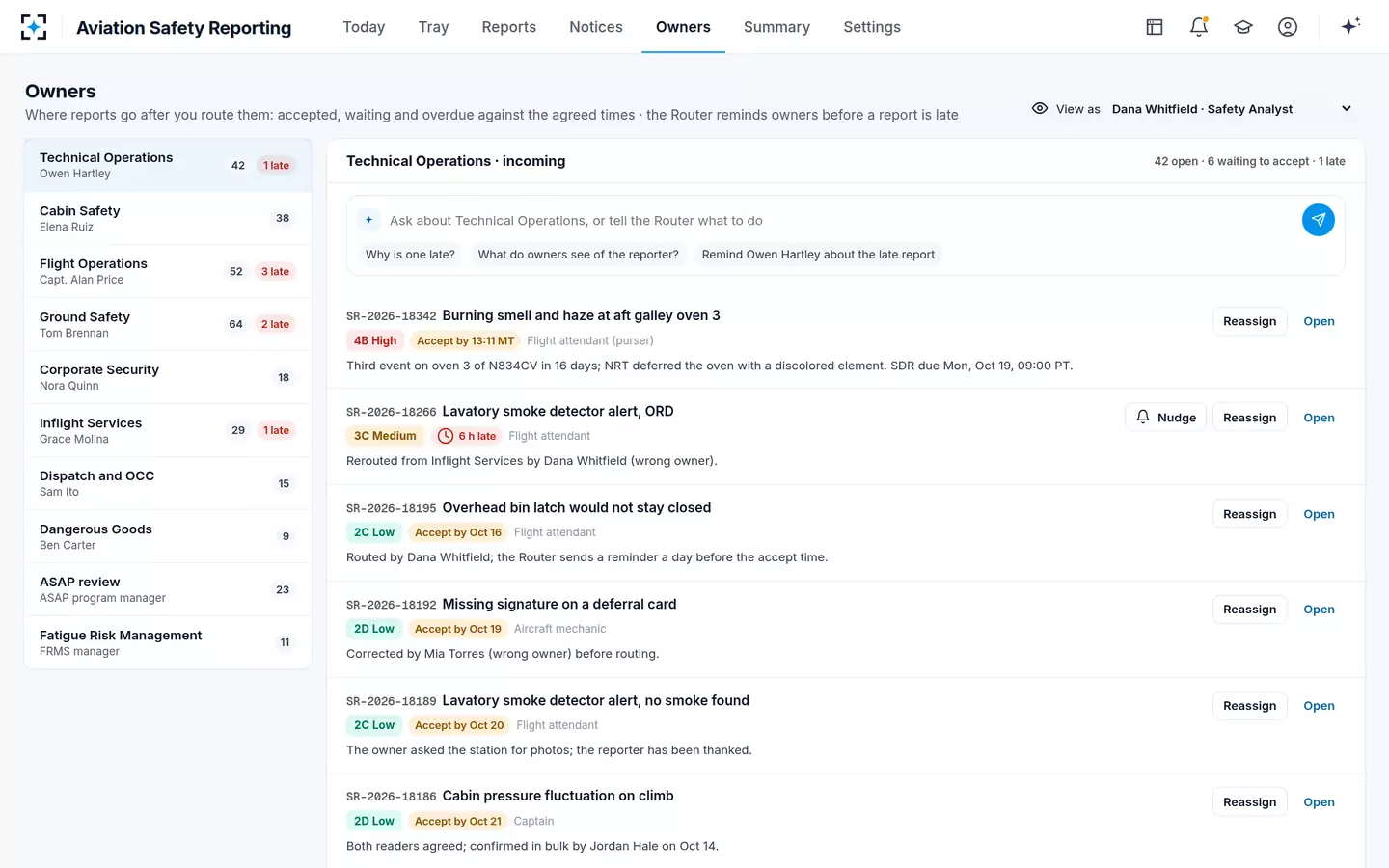Select Fatigue Risk Management owner
1389x868 pixels.
point(168,642)
